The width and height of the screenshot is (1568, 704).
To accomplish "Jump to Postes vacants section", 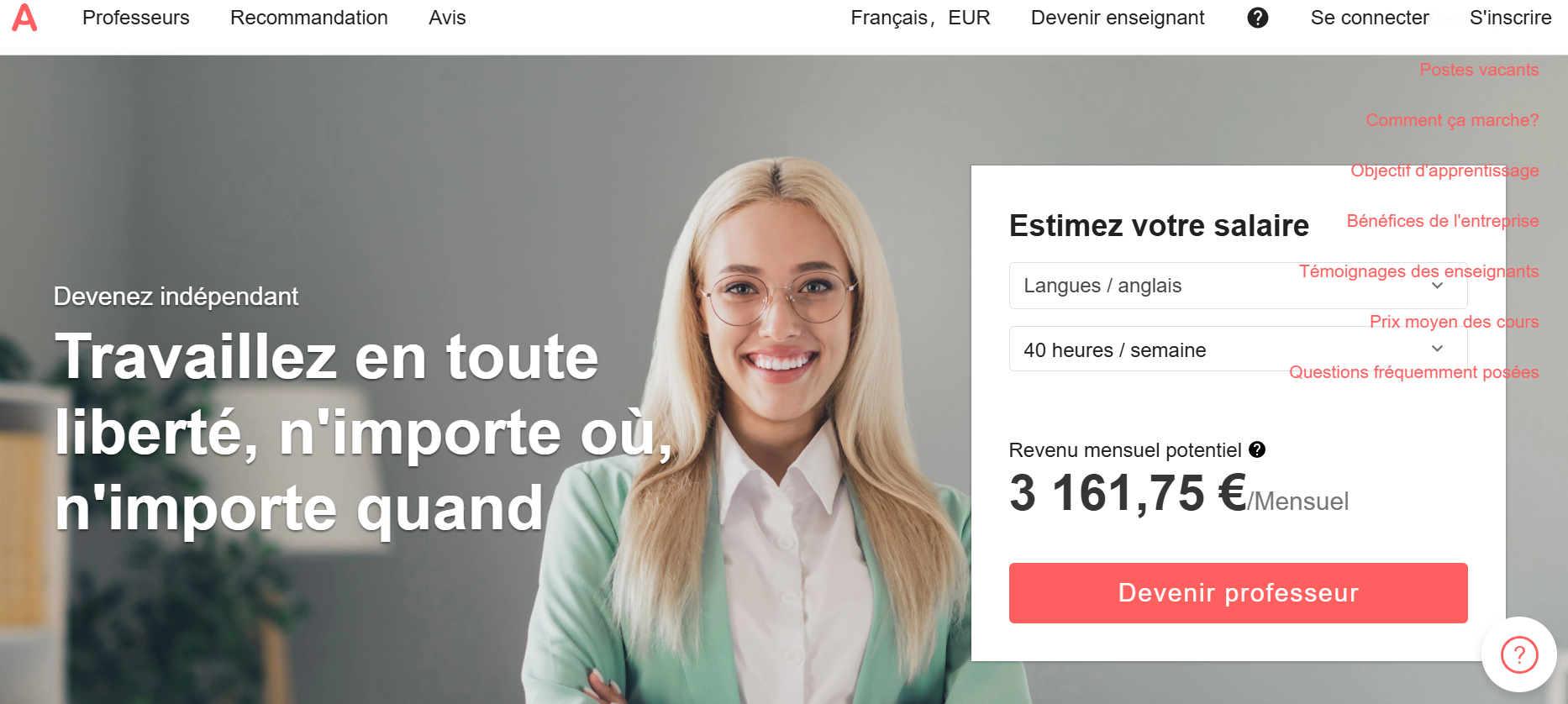I will point(1479,70).
